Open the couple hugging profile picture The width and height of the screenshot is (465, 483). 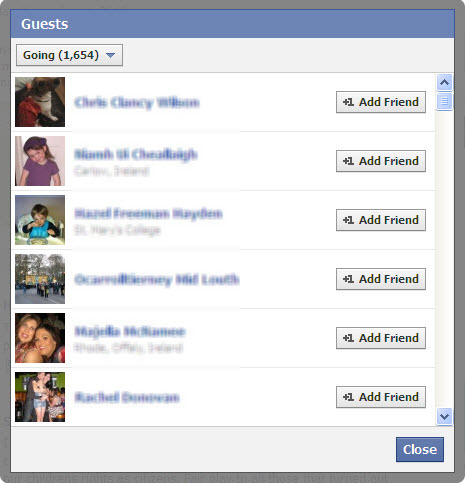[x=40, y=397]
